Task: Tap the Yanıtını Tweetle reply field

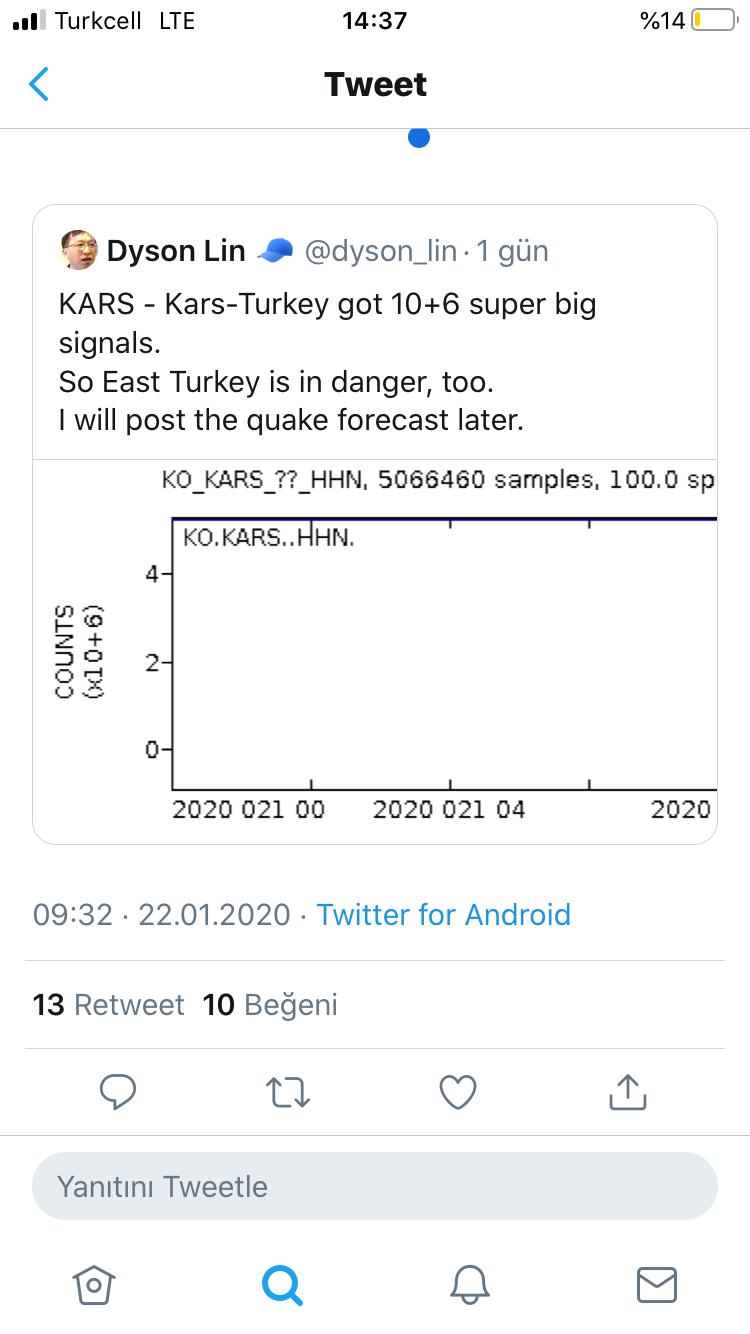Action: click(x=375, y=1187)
